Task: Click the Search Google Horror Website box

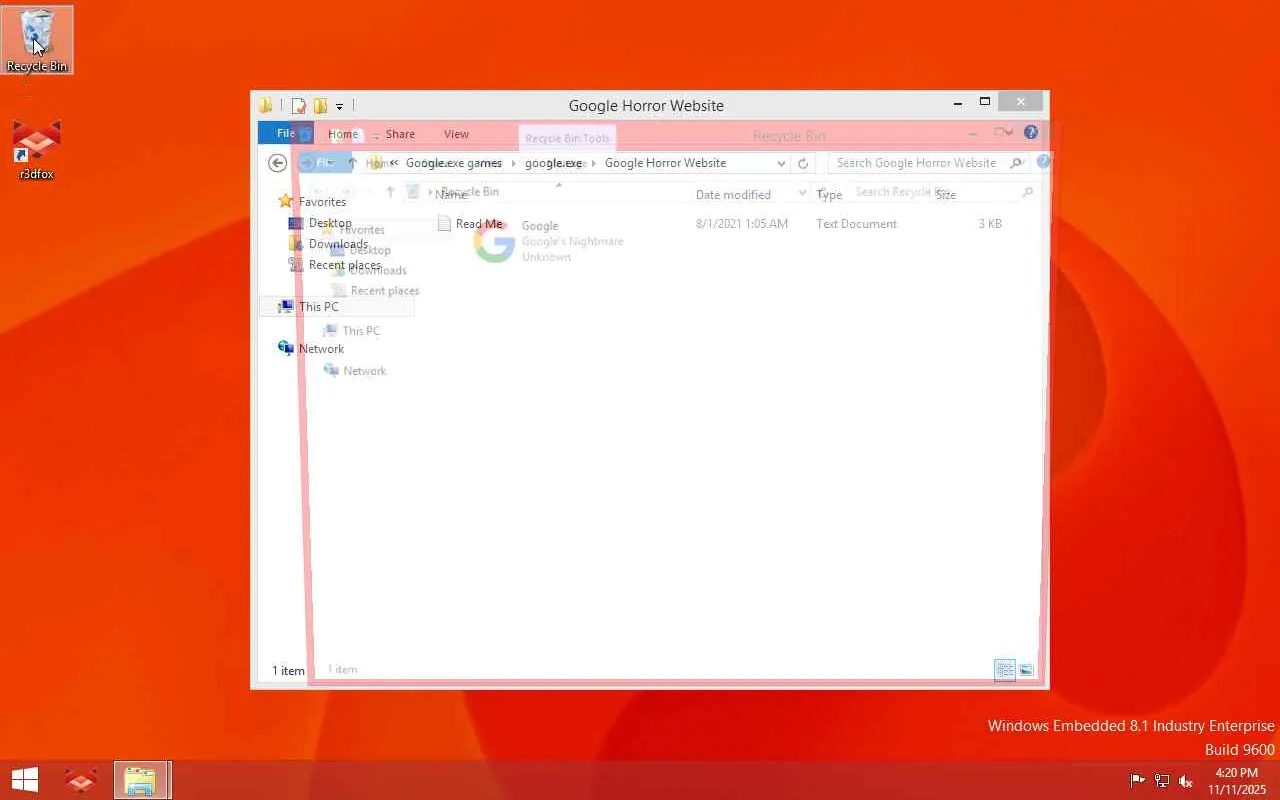Action: click(927, 163)
